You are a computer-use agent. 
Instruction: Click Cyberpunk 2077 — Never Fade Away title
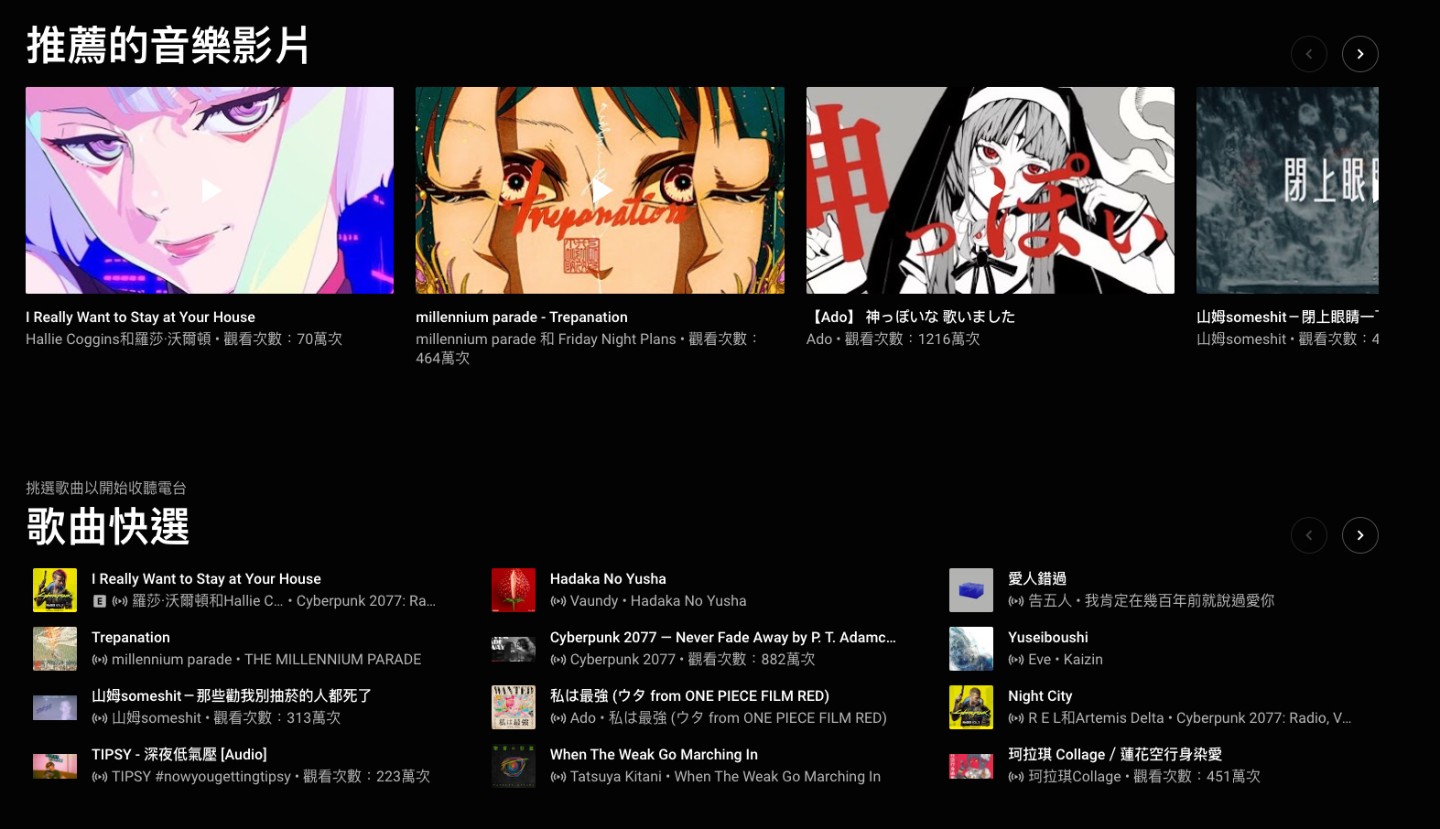tap(722, 637)
